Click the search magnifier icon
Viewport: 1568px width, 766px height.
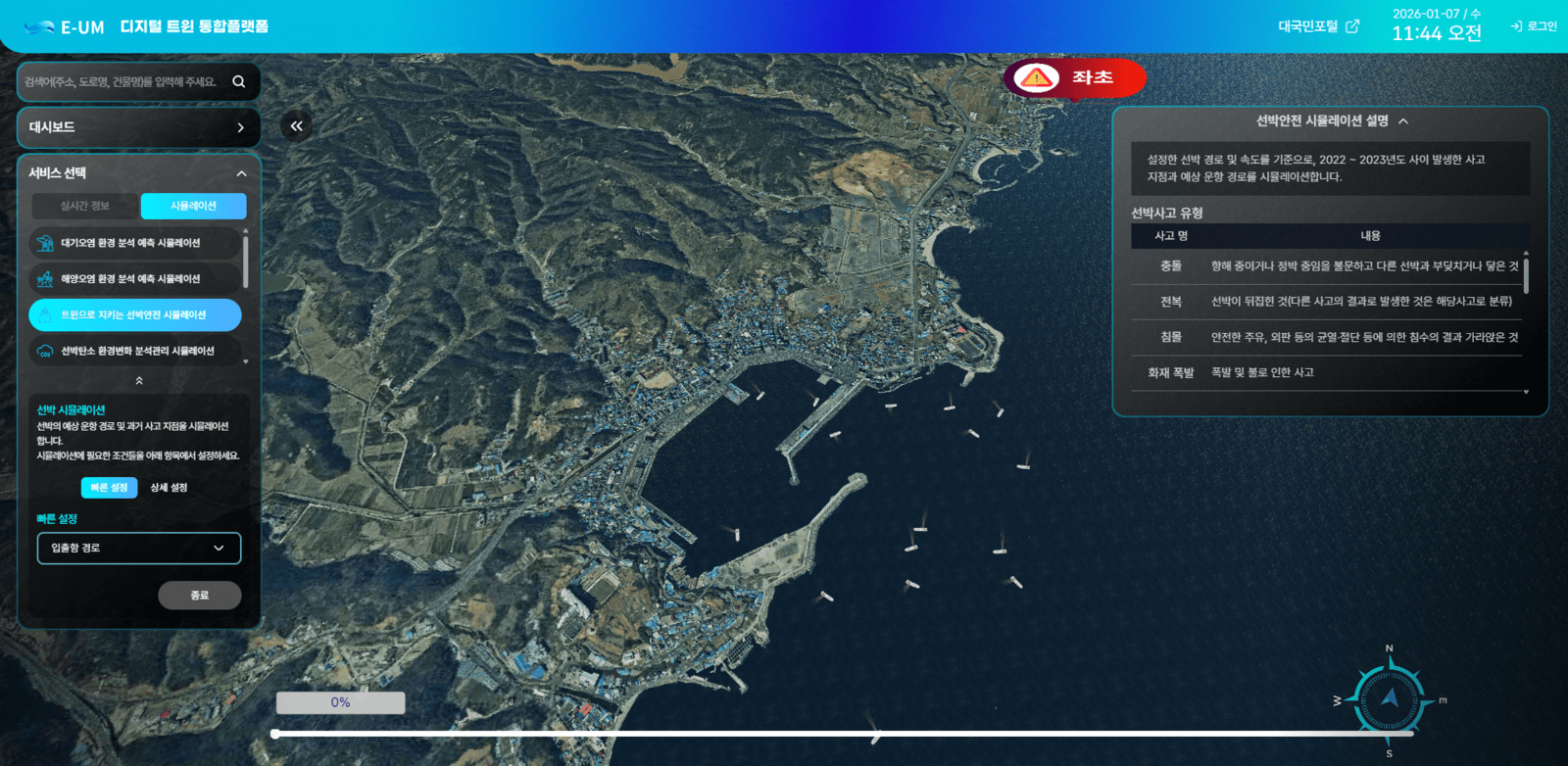point(238,81)
